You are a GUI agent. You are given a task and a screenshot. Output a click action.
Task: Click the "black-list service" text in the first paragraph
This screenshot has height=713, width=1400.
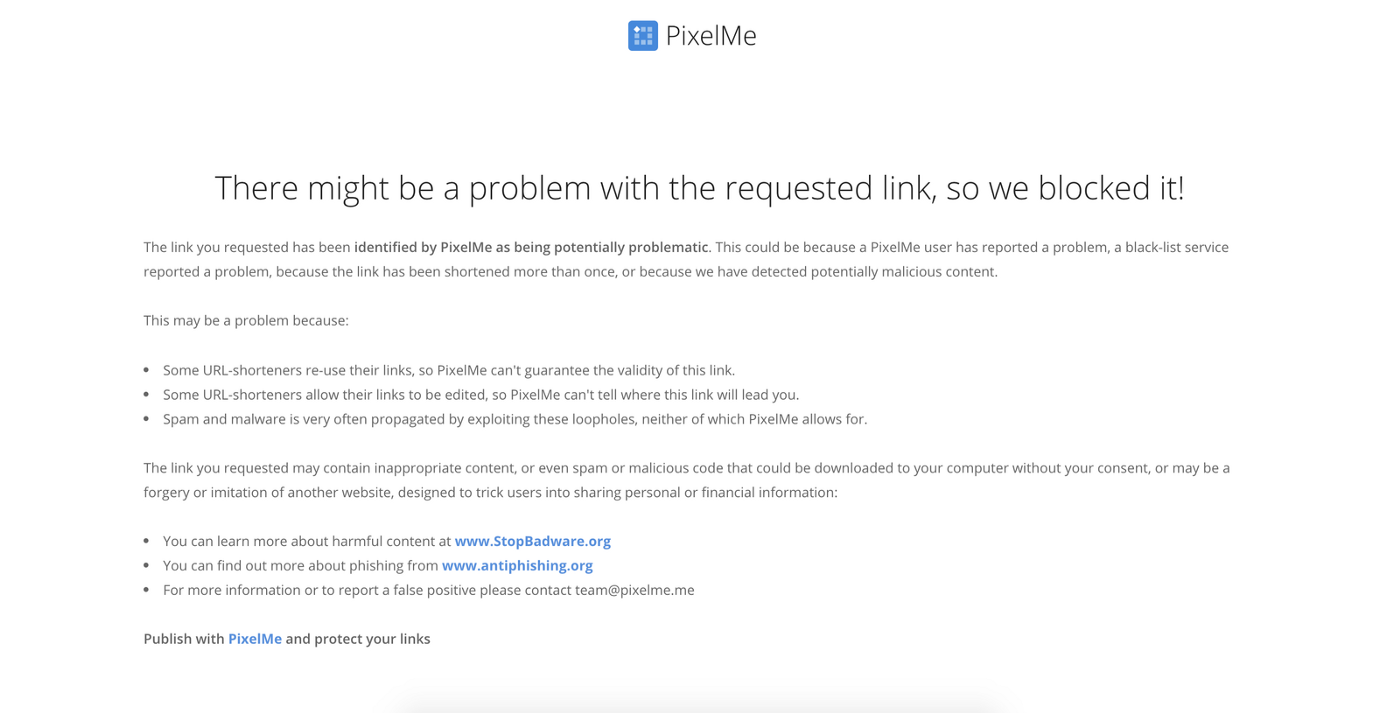tap(1170, 247)
